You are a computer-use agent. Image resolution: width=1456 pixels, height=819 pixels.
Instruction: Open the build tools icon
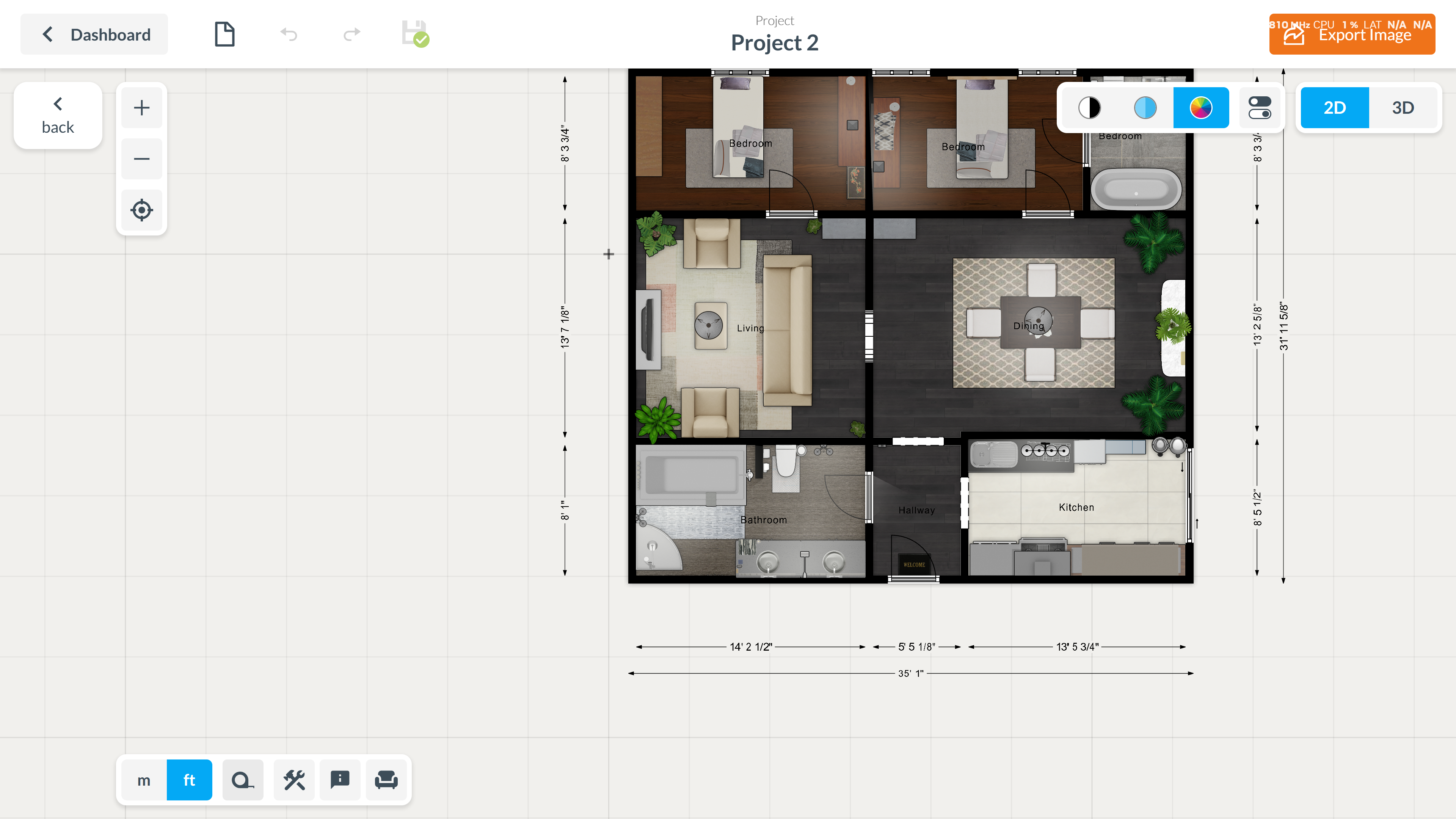tap(295, 780)
